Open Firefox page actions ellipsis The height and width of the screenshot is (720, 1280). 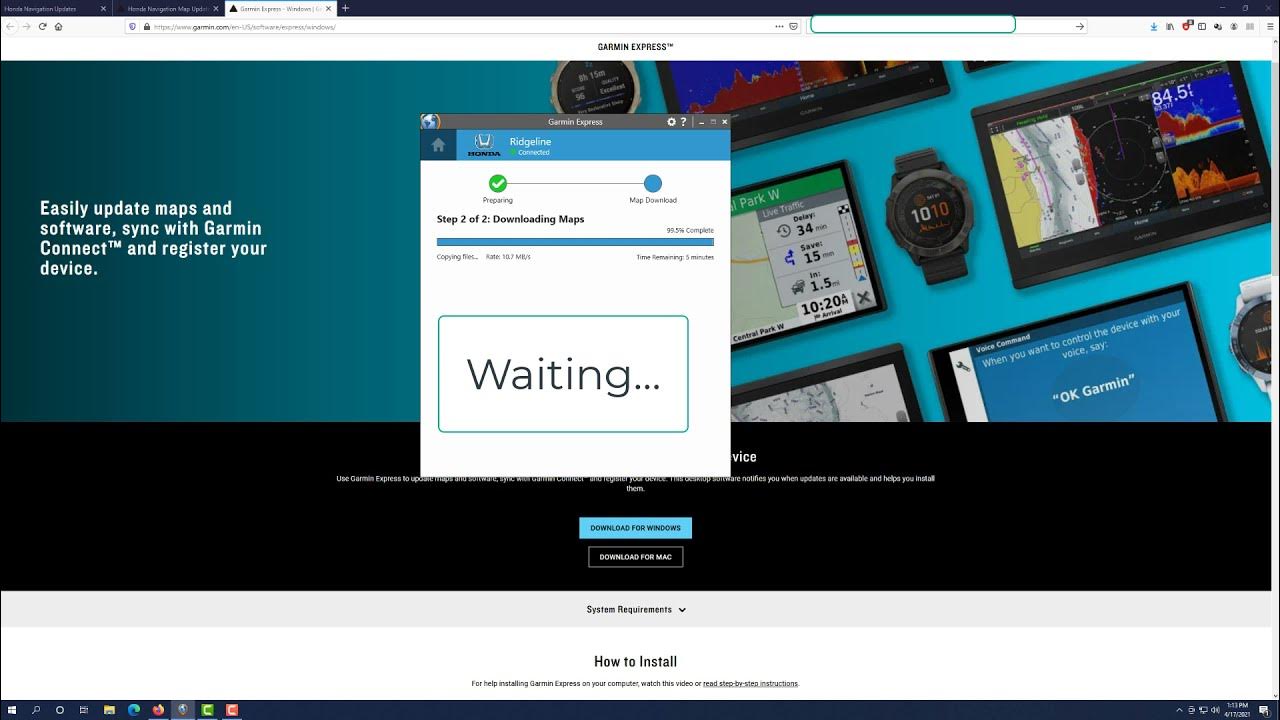click(779, 27)
